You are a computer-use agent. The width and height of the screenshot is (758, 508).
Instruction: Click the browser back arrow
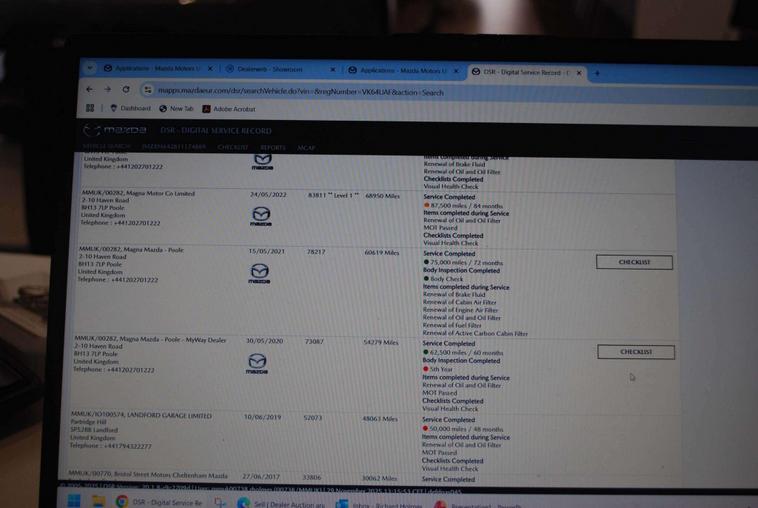[x=89, y=90]
